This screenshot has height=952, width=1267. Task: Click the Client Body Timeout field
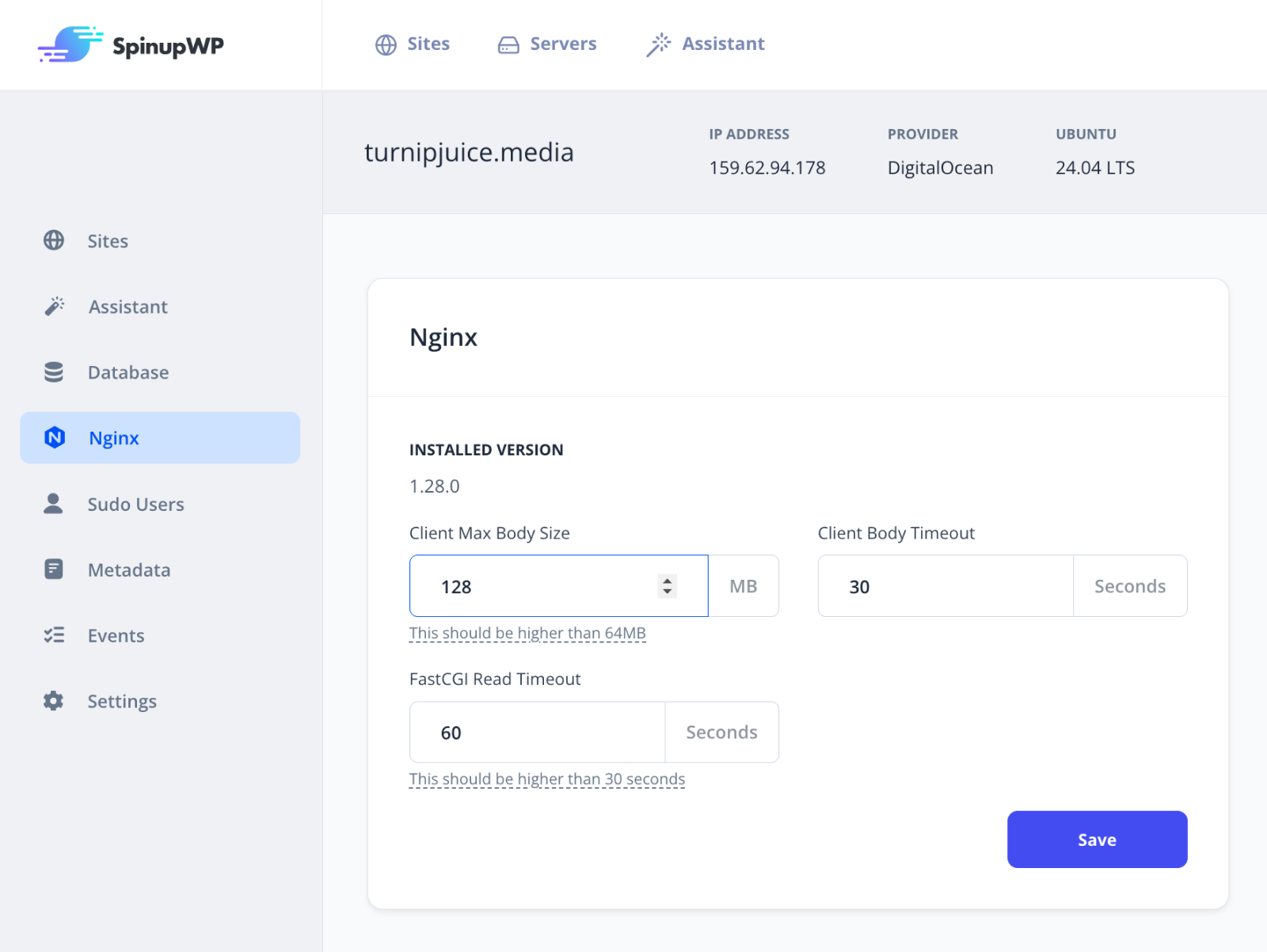944,586
